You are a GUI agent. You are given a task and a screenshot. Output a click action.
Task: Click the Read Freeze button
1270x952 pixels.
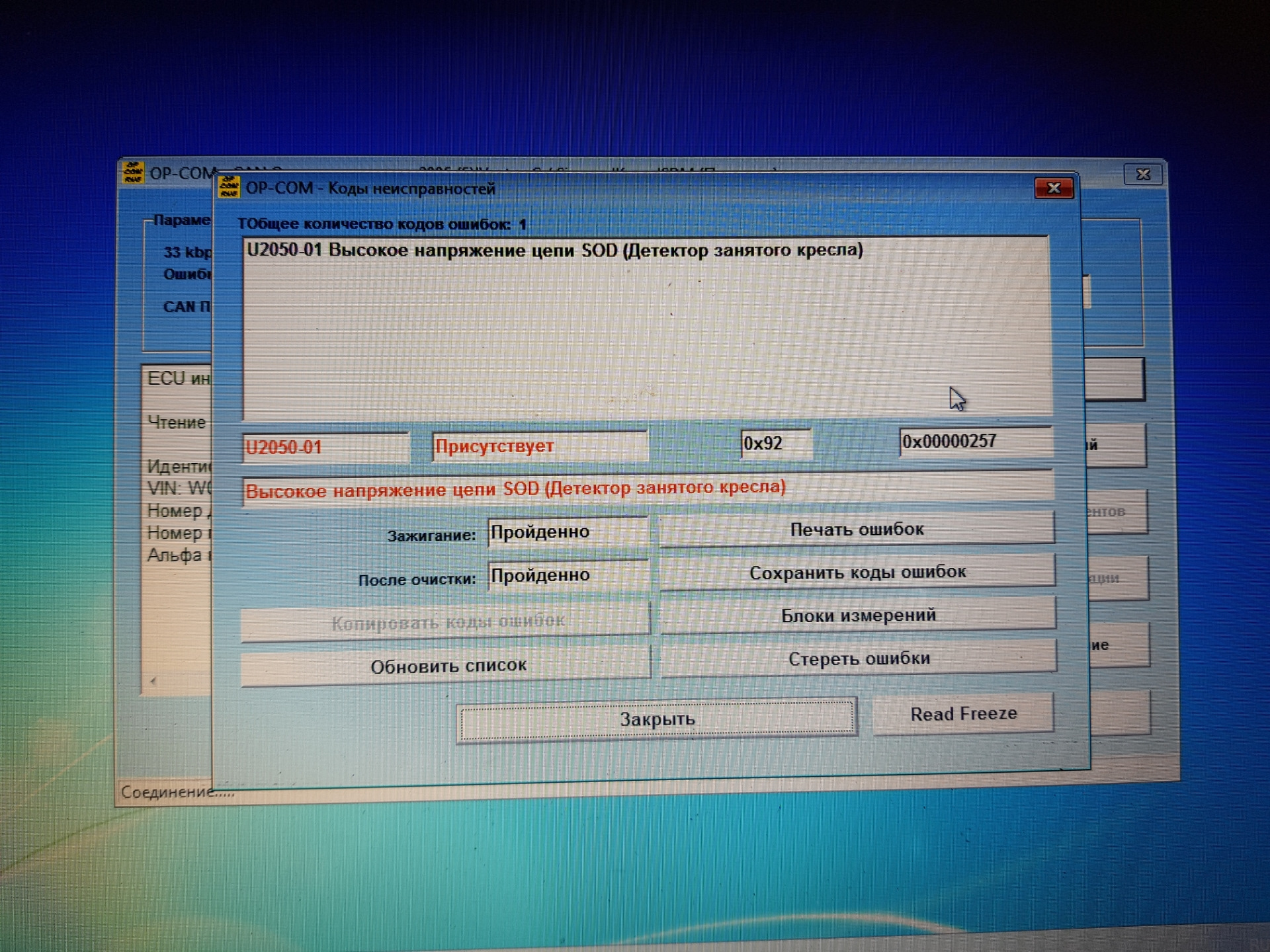tap(962, 714)
